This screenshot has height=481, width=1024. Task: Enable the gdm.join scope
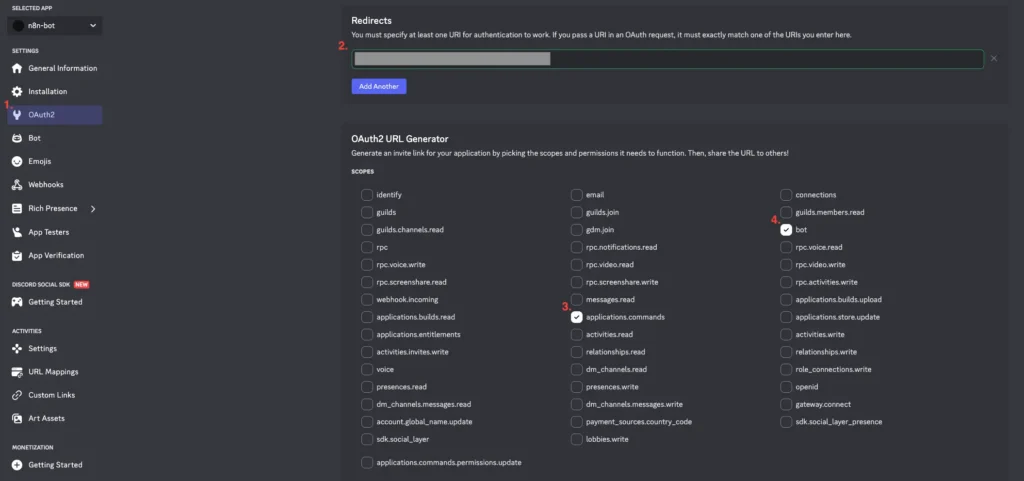click(577, 230)
